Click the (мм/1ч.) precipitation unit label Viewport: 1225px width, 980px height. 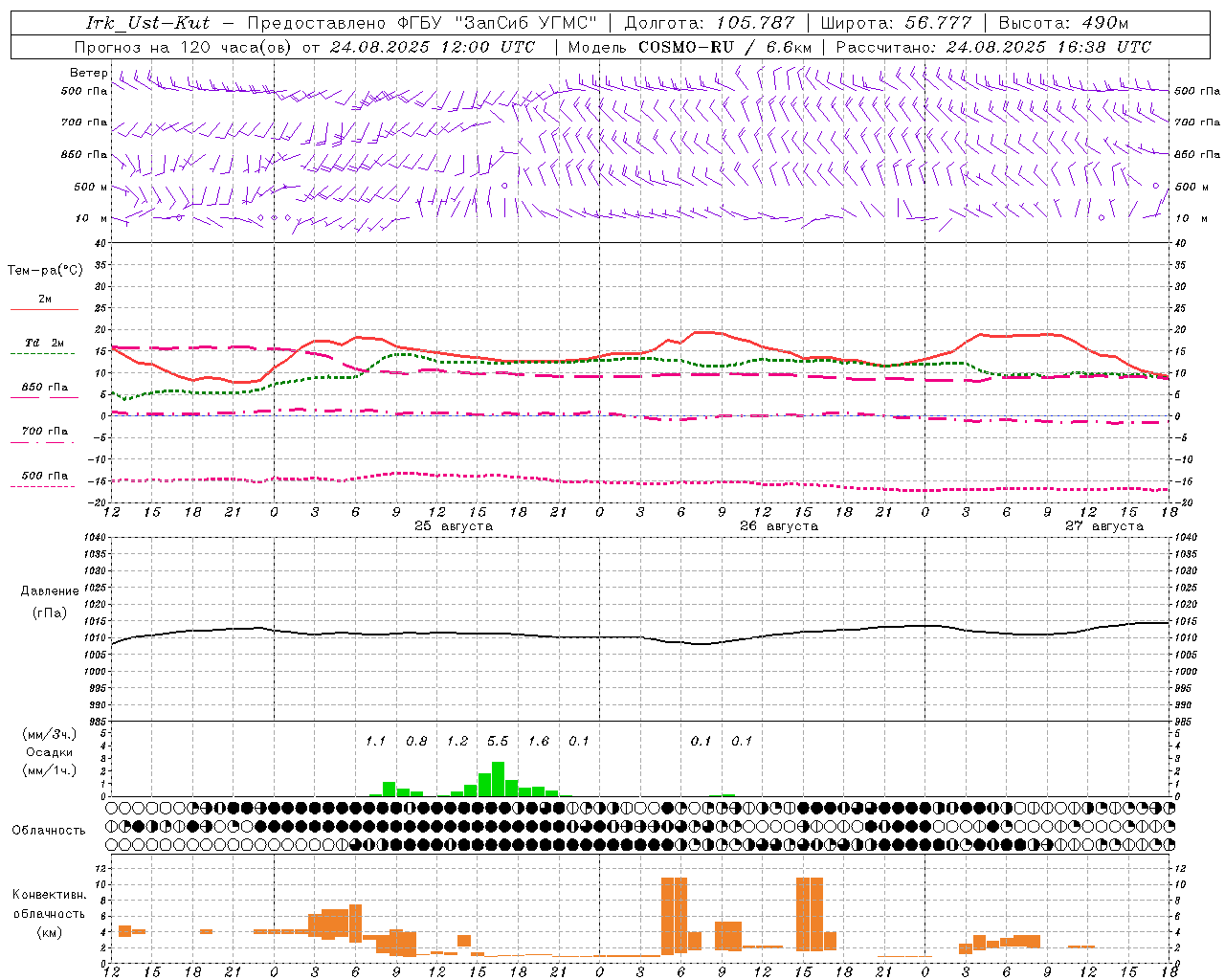click(50, 770)
